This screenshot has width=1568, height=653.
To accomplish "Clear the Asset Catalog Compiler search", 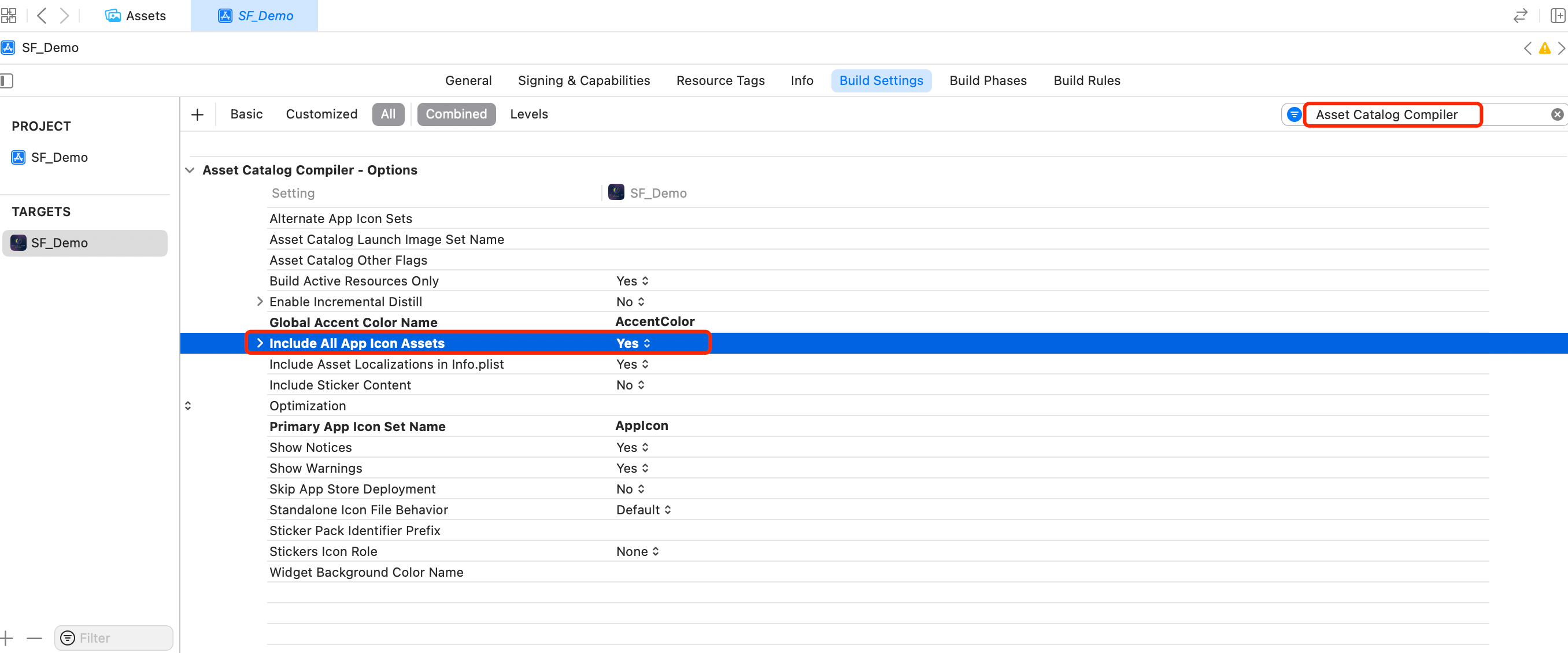I will [1556, 114].
